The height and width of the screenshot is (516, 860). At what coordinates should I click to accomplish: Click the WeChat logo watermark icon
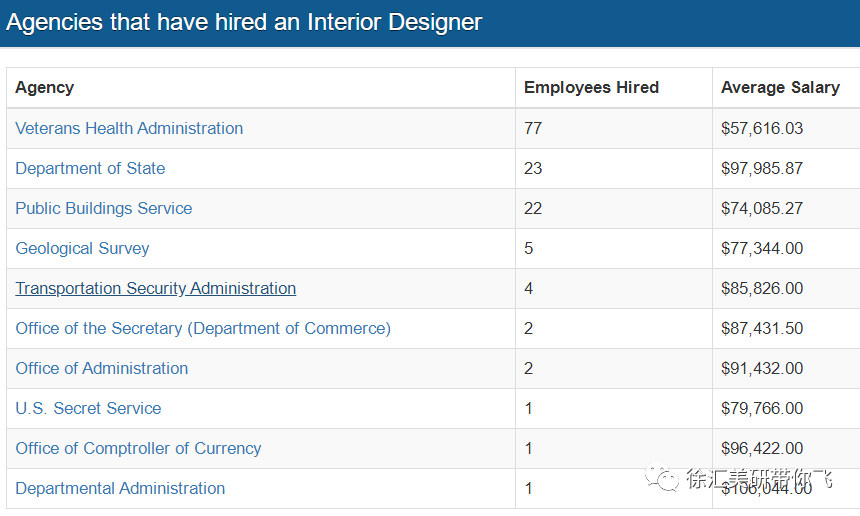coord(661,478)
